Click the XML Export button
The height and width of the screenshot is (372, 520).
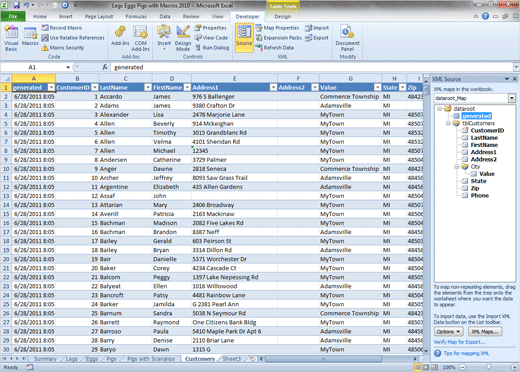(317, 38)
